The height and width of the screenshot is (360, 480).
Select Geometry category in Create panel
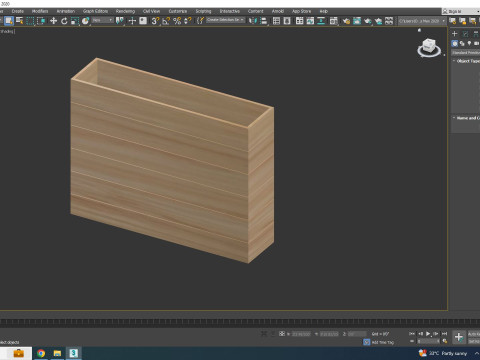click(455, 44)
